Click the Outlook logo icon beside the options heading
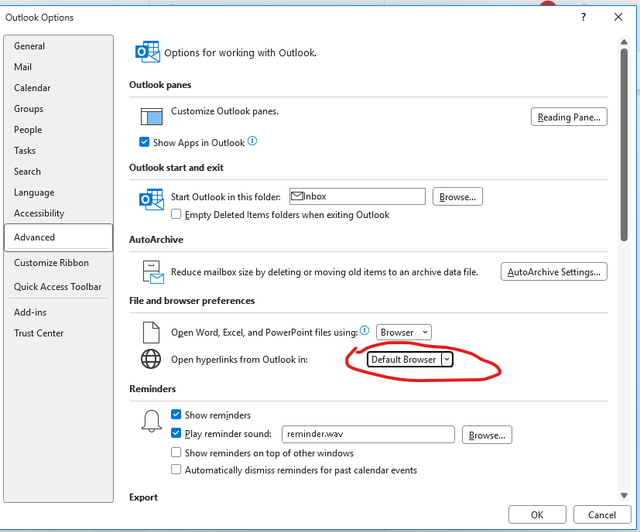The height and width of the screenshot is (532, 640). (x=147, y=52)
